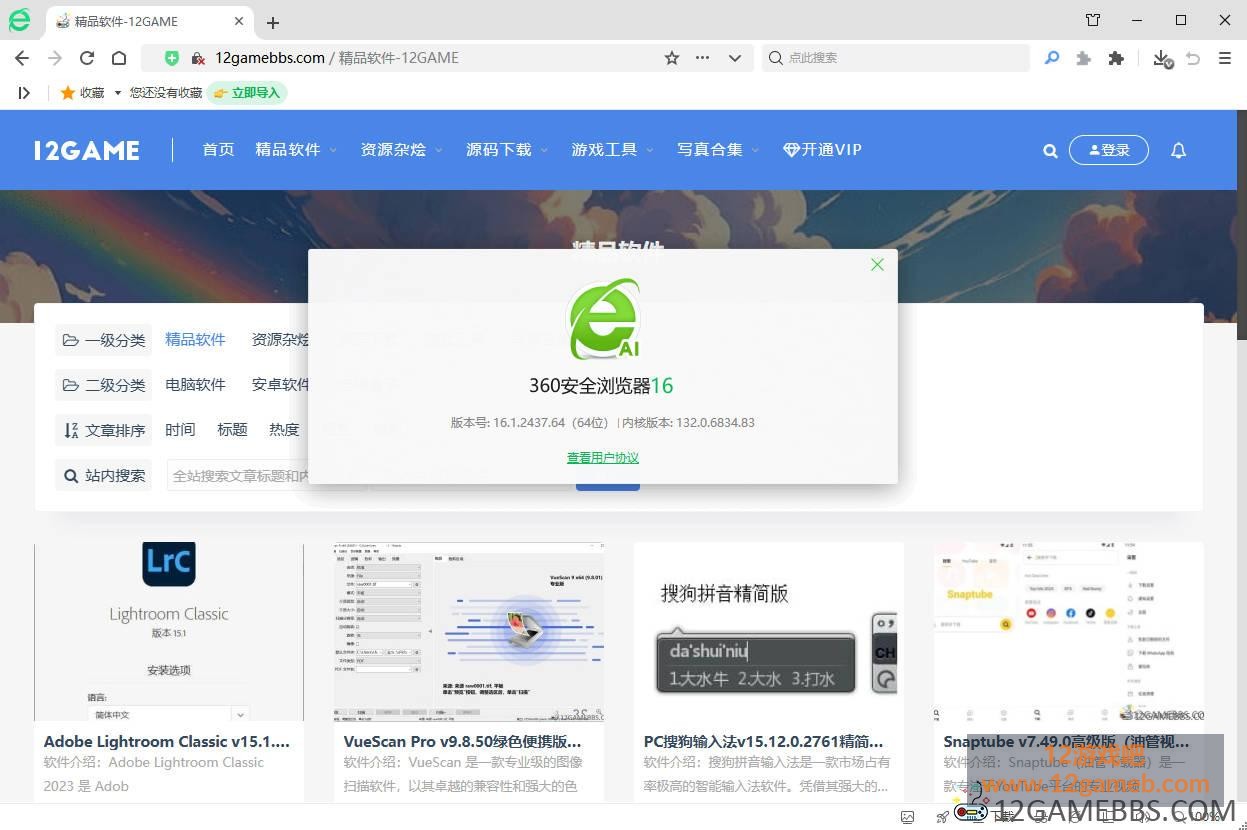Click the 12GAME site logo
The width and height of the screenshot is (1247, 830).
pyautogui.click(x=87, y=150)
